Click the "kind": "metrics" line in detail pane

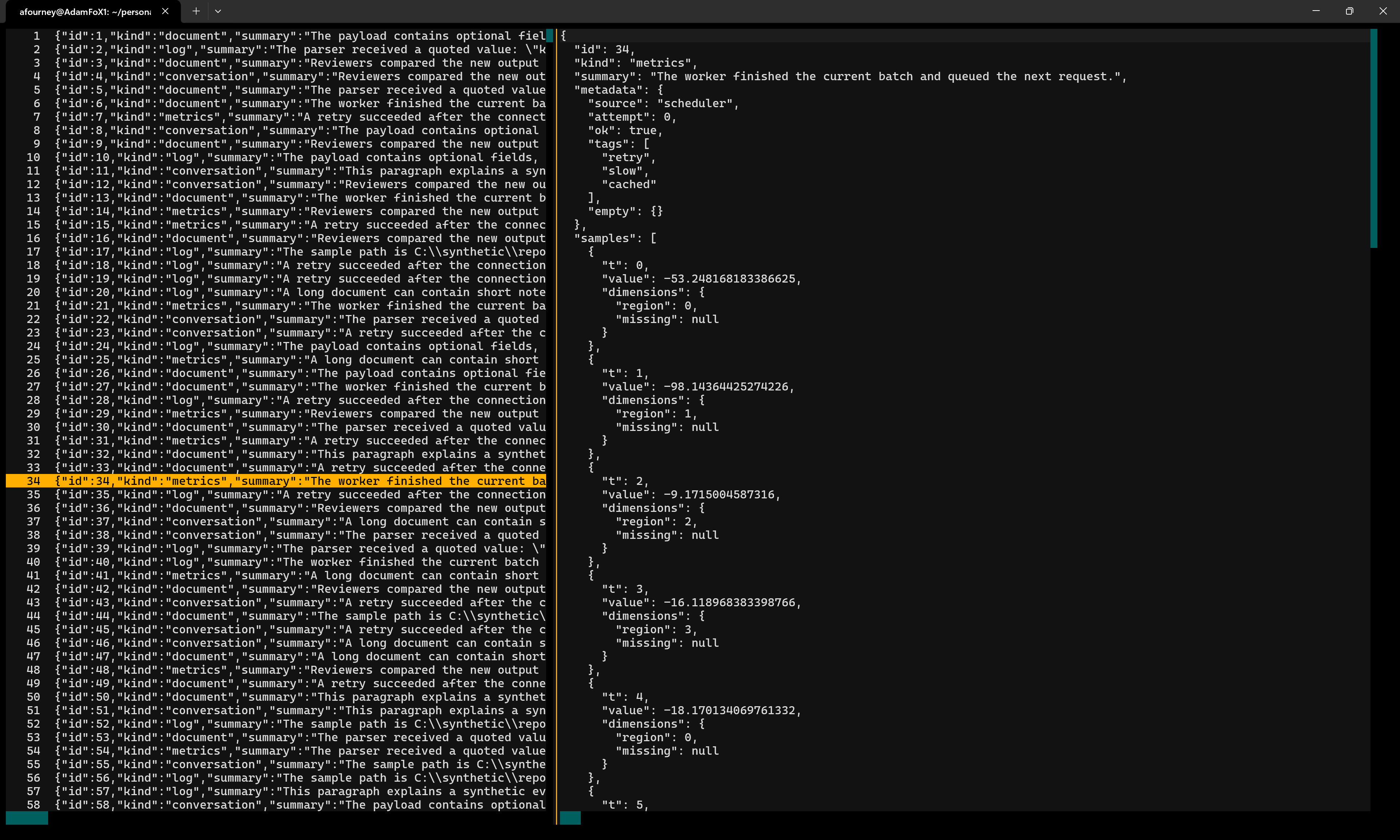pyautogui.click(x=635, y=63)
